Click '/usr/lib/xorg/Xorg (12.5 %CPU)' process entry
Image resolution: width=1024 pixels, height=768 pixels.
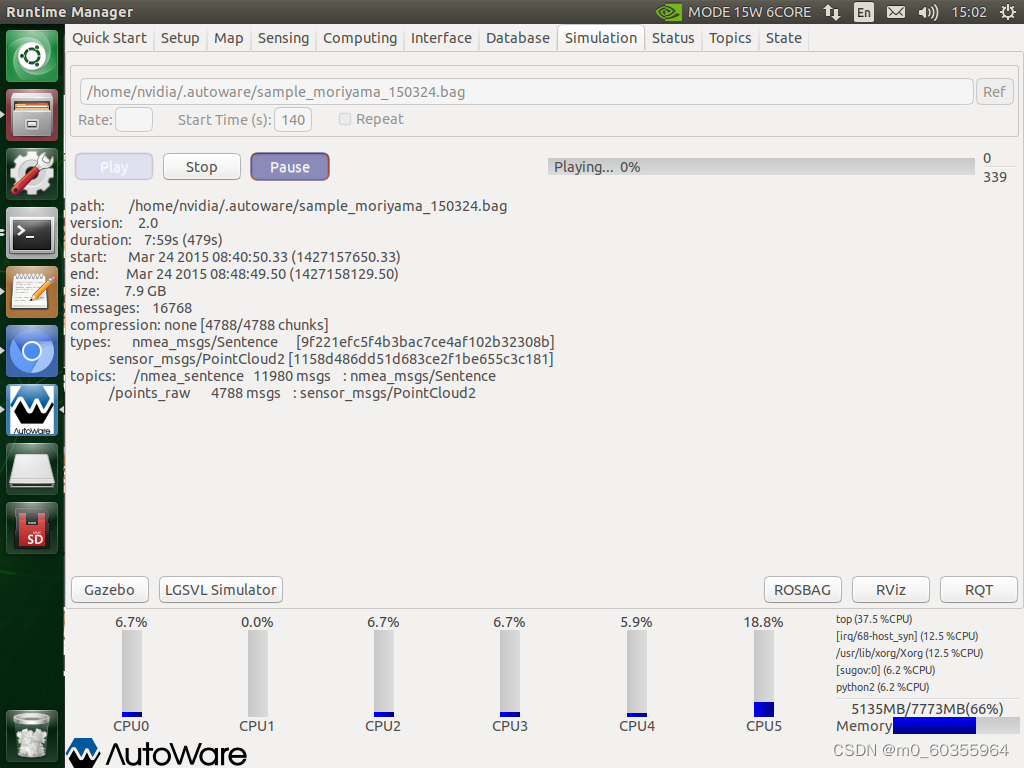pos(910,653)
